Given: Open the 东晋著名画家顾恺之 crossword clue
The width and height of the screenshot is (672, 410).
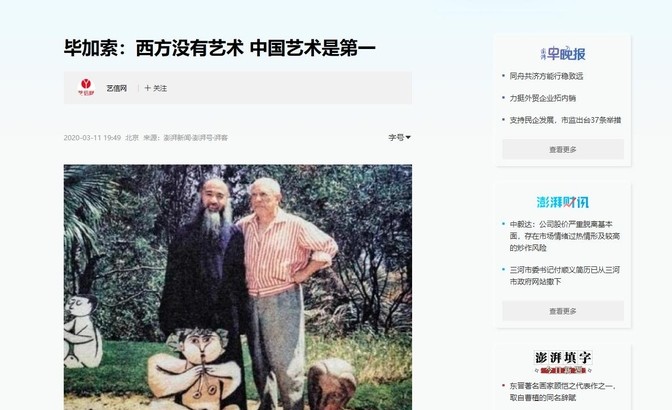Looking at the screenshot, I should pos(563,392).
